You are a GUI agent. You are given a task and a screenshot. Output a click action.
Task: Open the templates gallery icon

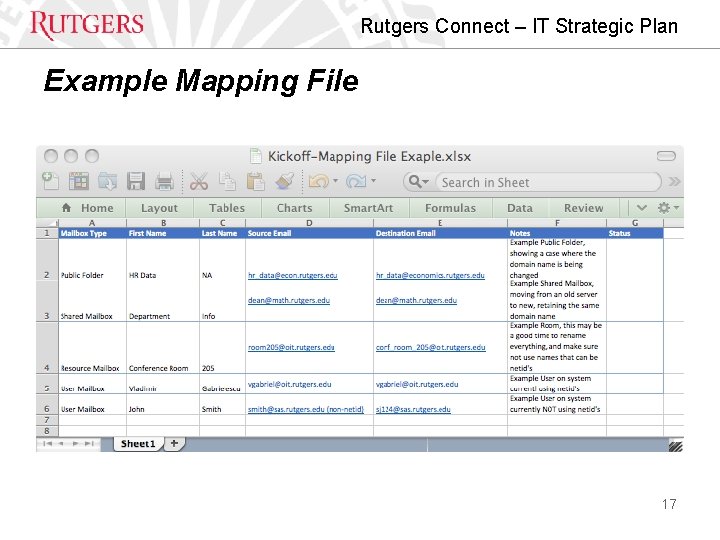(x=79, y=181)
